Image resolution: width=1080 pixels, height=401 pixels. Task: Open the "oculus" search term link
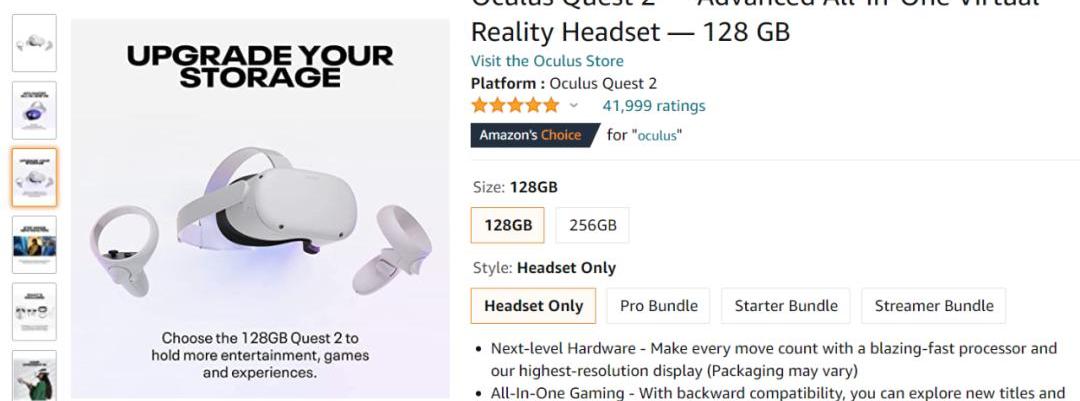tap(657, 136)
